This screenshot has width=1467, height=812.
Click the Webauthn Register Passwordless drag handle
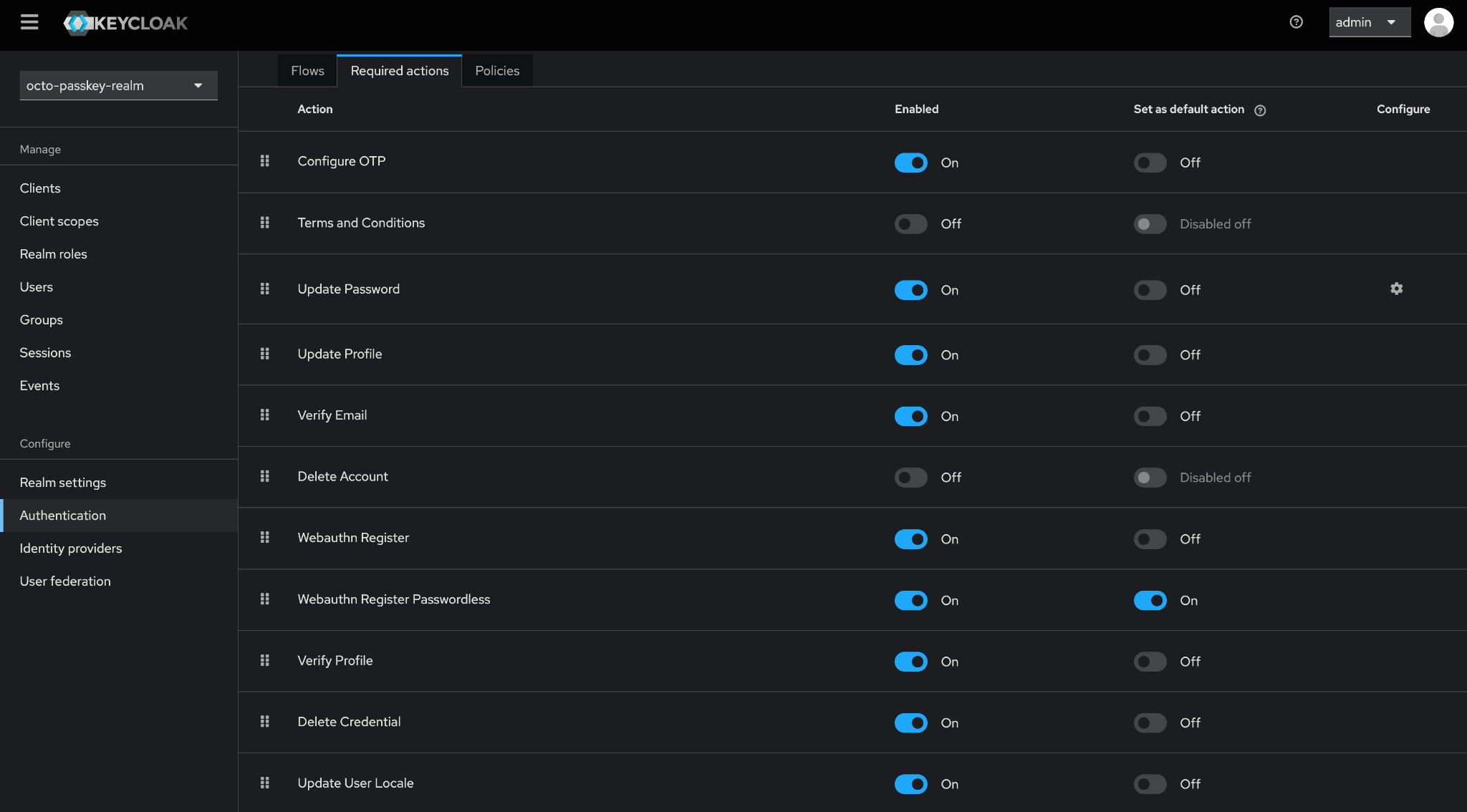click(x=264, y=599)
